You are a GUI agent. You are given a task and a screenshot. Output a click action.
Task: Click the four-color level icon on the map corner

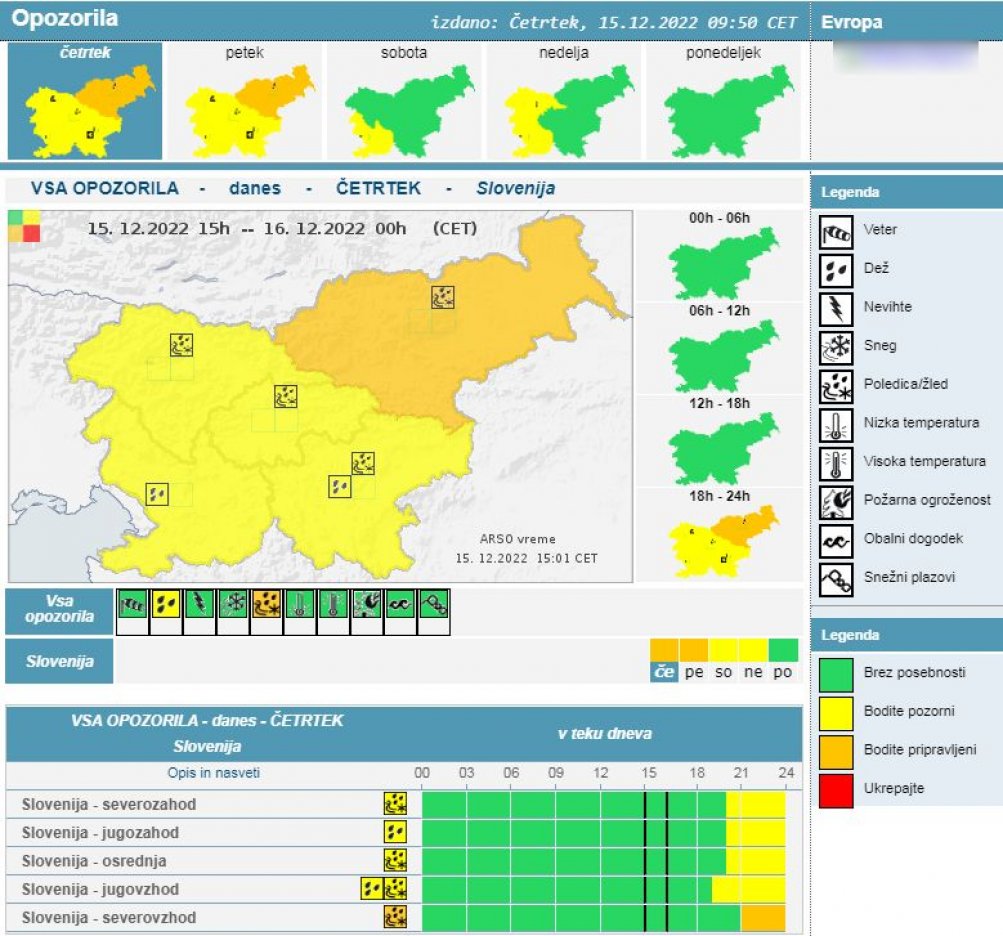tap(24, 226)
